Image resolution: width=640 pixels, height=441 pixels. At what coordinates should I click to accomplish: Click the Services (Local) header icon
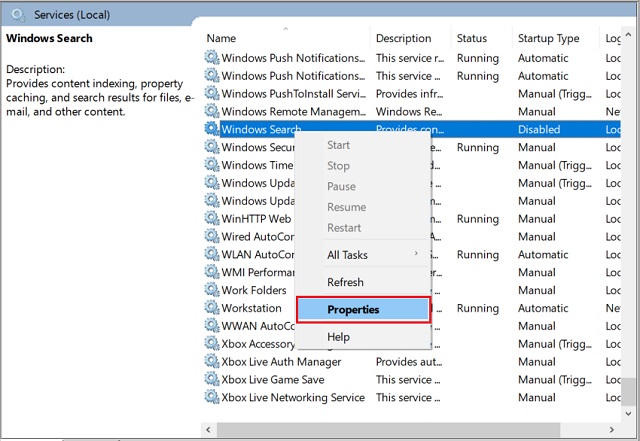coord(18,15)
